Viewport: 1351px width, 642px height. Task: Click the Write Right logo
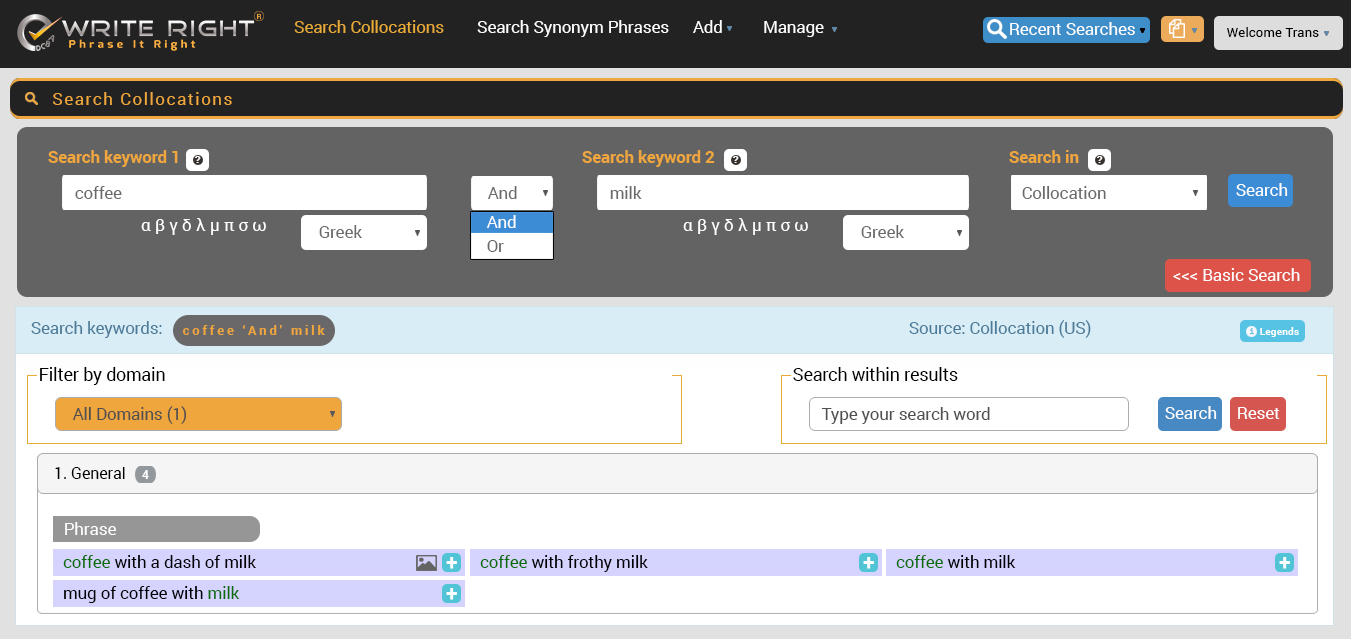click(x=140, y=32)
